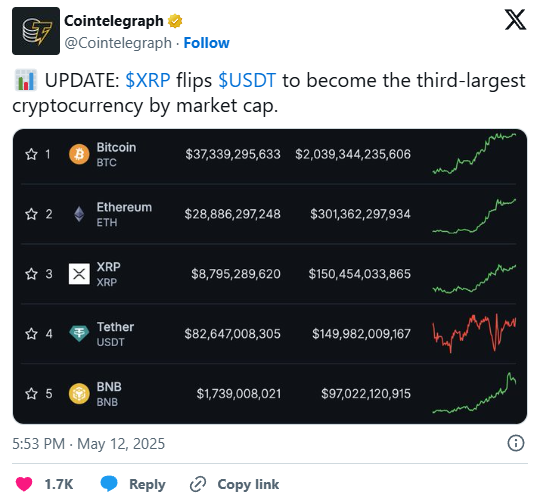Click the BNB market cap value

tap(366, 394)
